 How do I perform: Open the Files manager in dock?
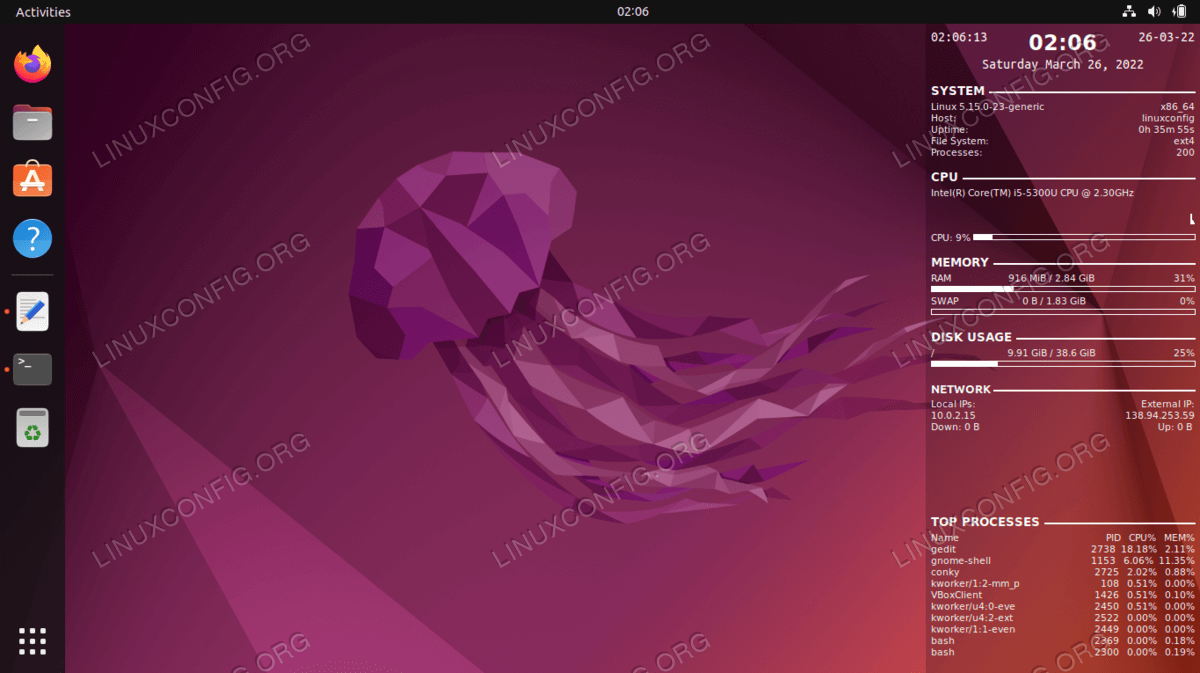click(33, 123)
